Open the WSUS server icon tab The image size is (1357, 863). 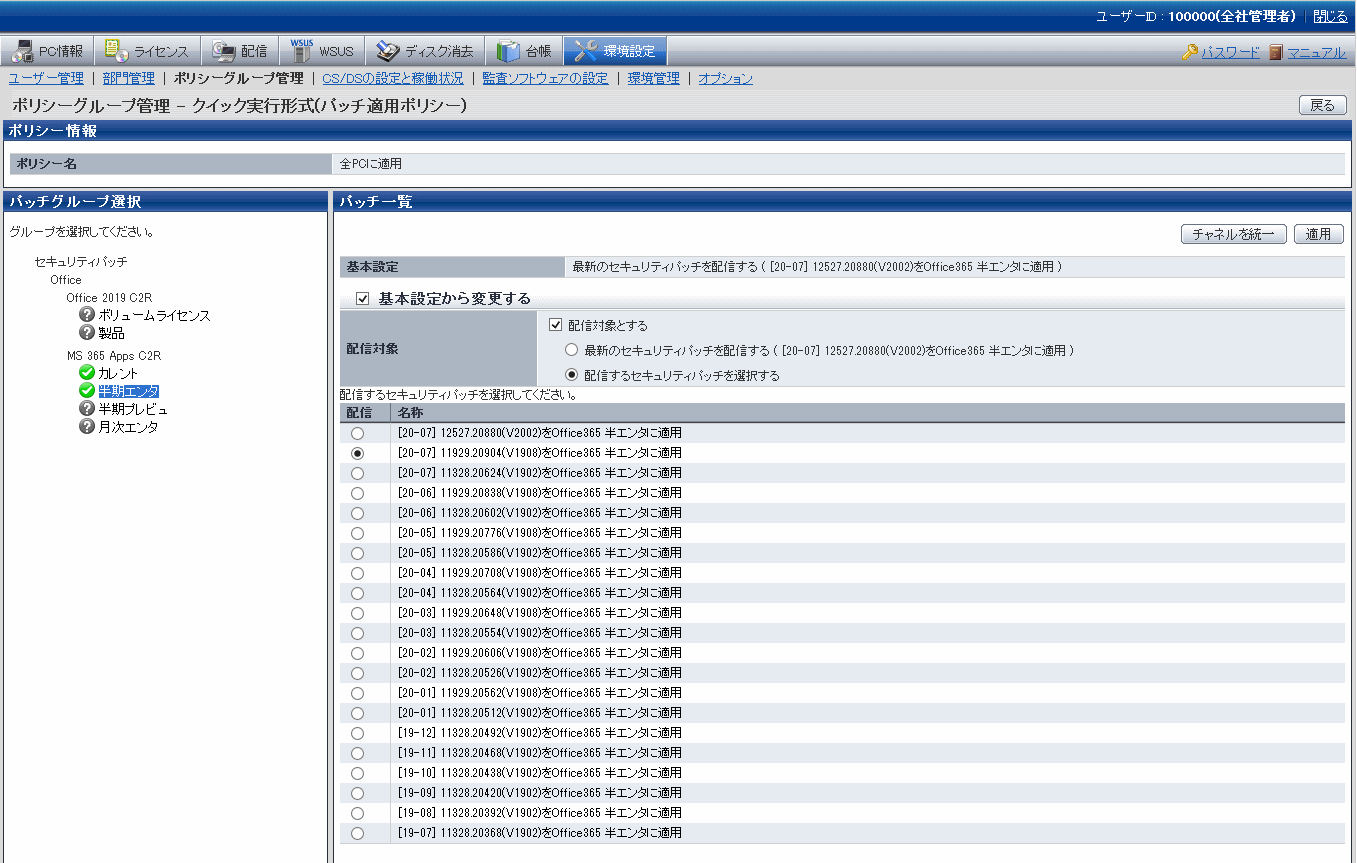click(302, 51)
